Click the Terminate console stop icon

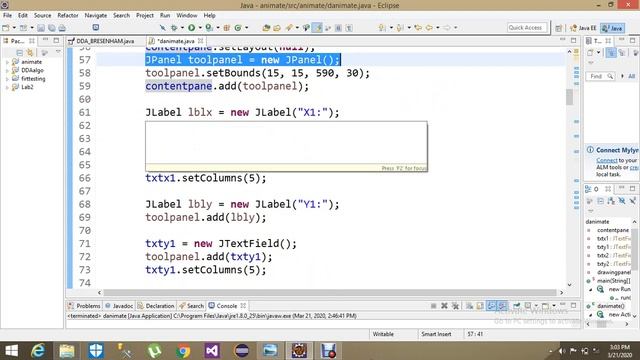433,306
